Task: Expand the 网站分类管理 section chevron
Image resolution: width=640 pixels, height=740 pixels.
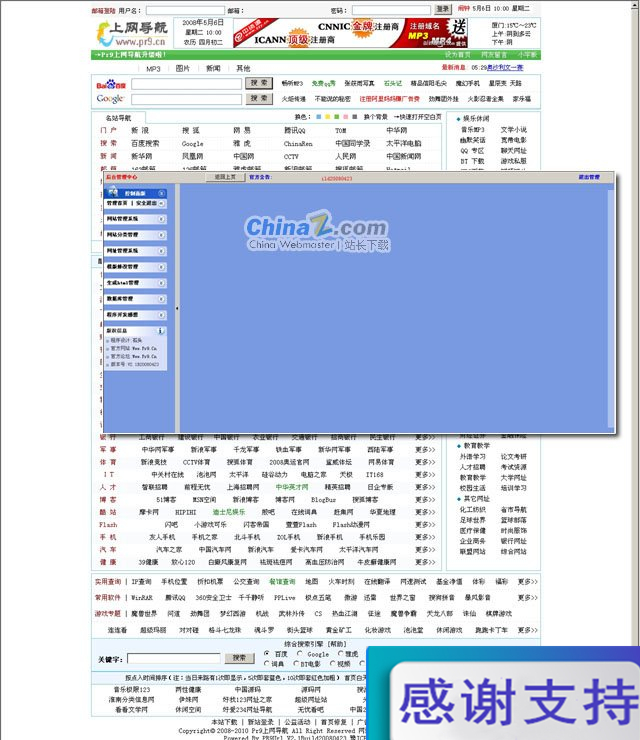Action: [x=161, y=235]
